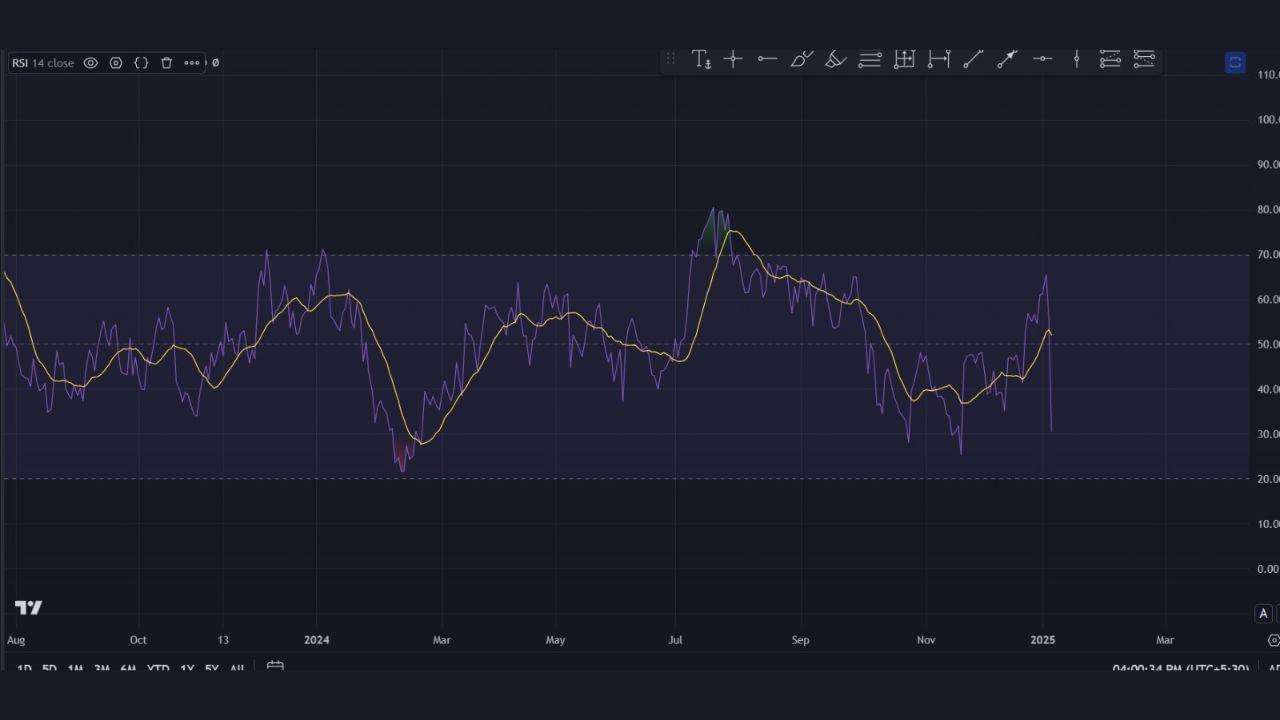Open the chart axis settings gear

click(1273, 640)
